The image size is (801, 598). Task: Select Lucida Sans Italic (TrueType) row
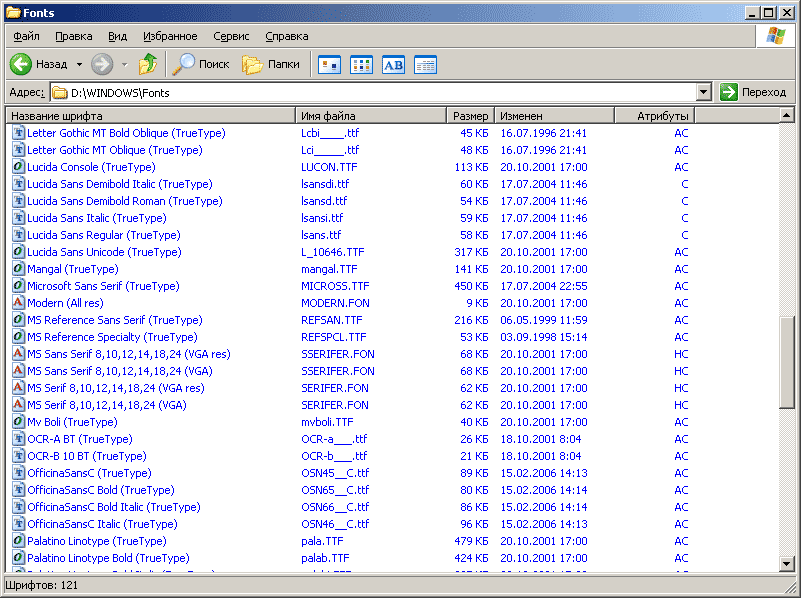point(97,218)
